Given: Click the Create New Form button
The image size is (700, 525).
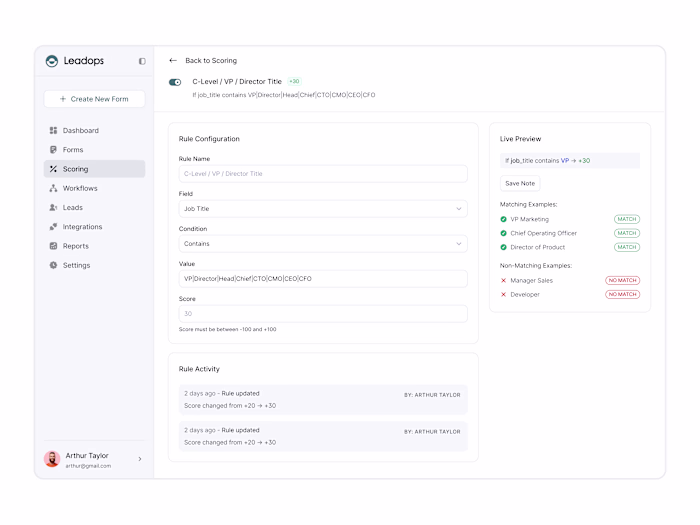Looking at the screenshot, I should [94, 99].
